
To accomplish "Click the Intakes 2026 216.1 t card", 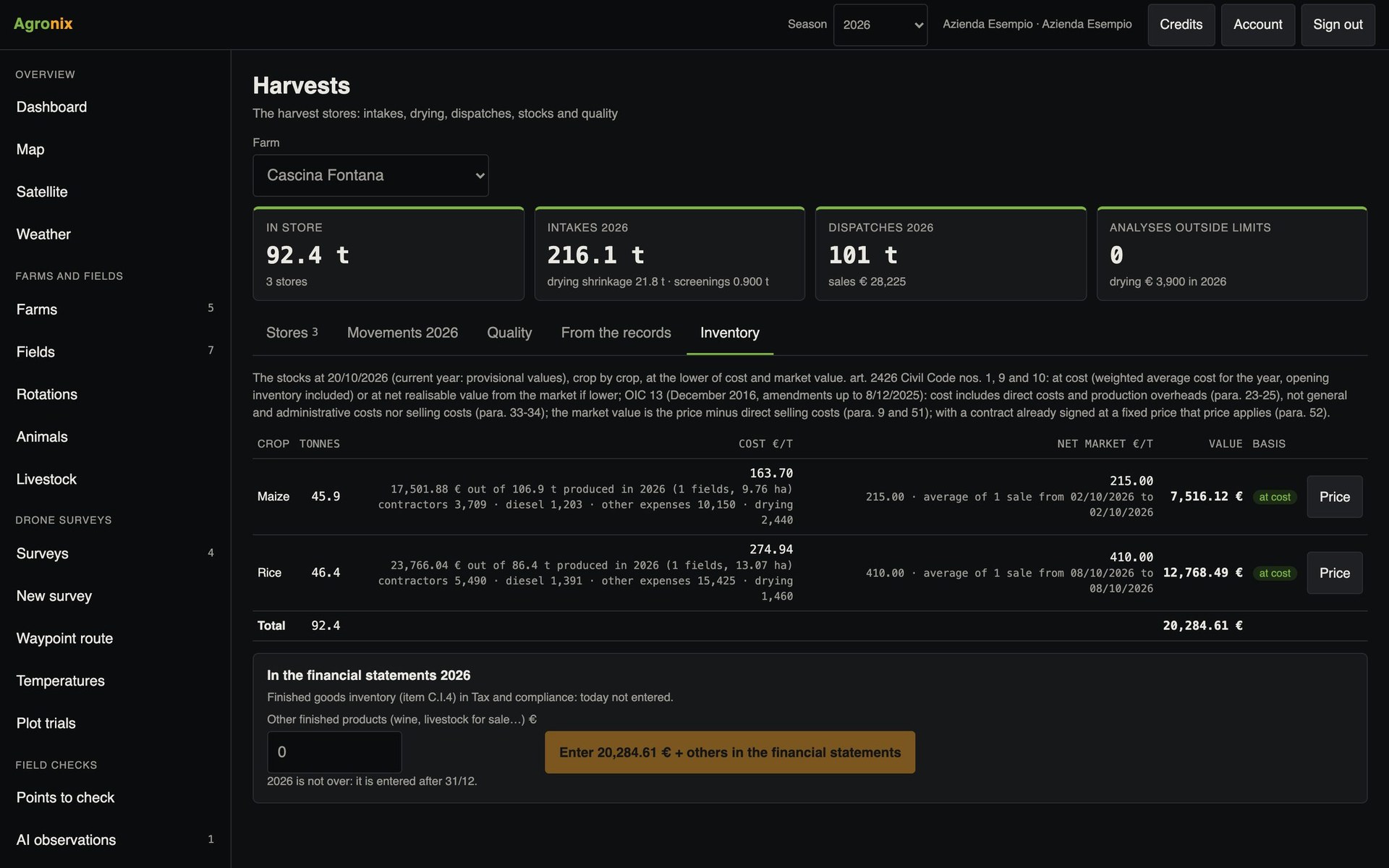I will pos(669,254).
